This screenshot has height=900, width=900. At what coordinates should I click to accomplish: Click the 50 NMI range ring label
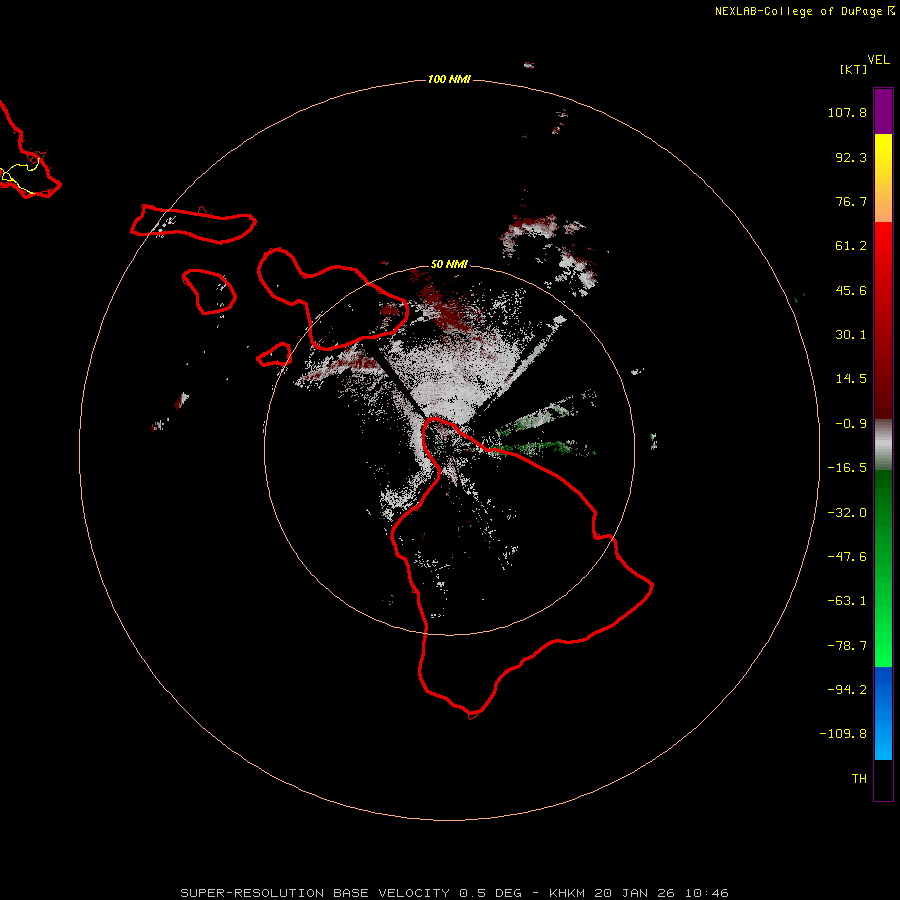[x=449, y=264]
